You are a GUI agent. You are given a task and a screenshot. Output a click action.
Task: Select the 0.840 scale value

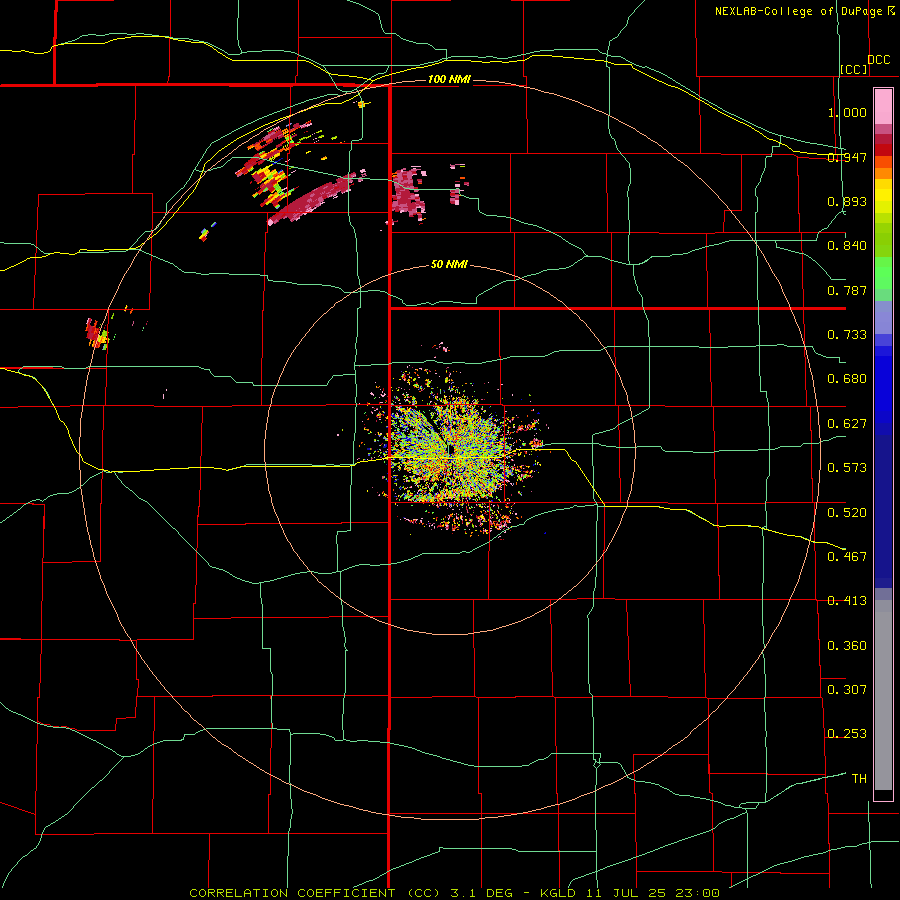pos(847,246)
